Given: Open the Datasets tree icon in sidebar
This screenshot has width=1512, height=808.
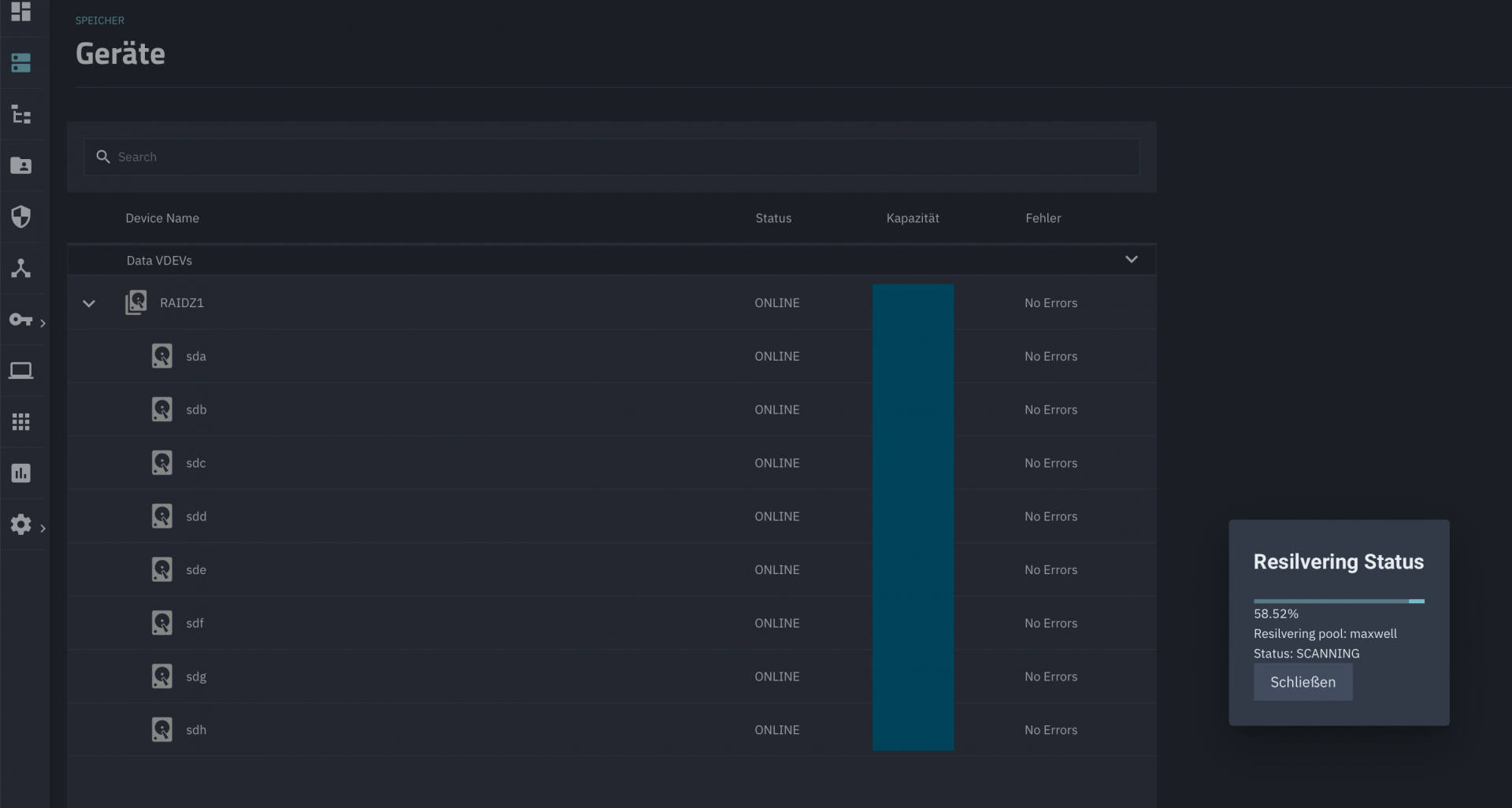Looking at the screenshot, I should tap(21, 115).
